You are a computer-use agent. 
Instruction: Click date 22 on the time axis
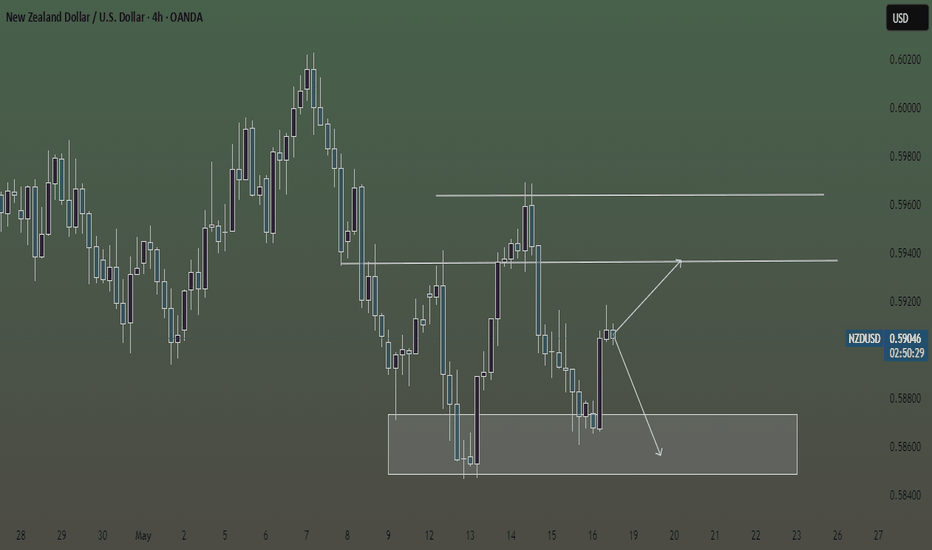coord(756,535)
